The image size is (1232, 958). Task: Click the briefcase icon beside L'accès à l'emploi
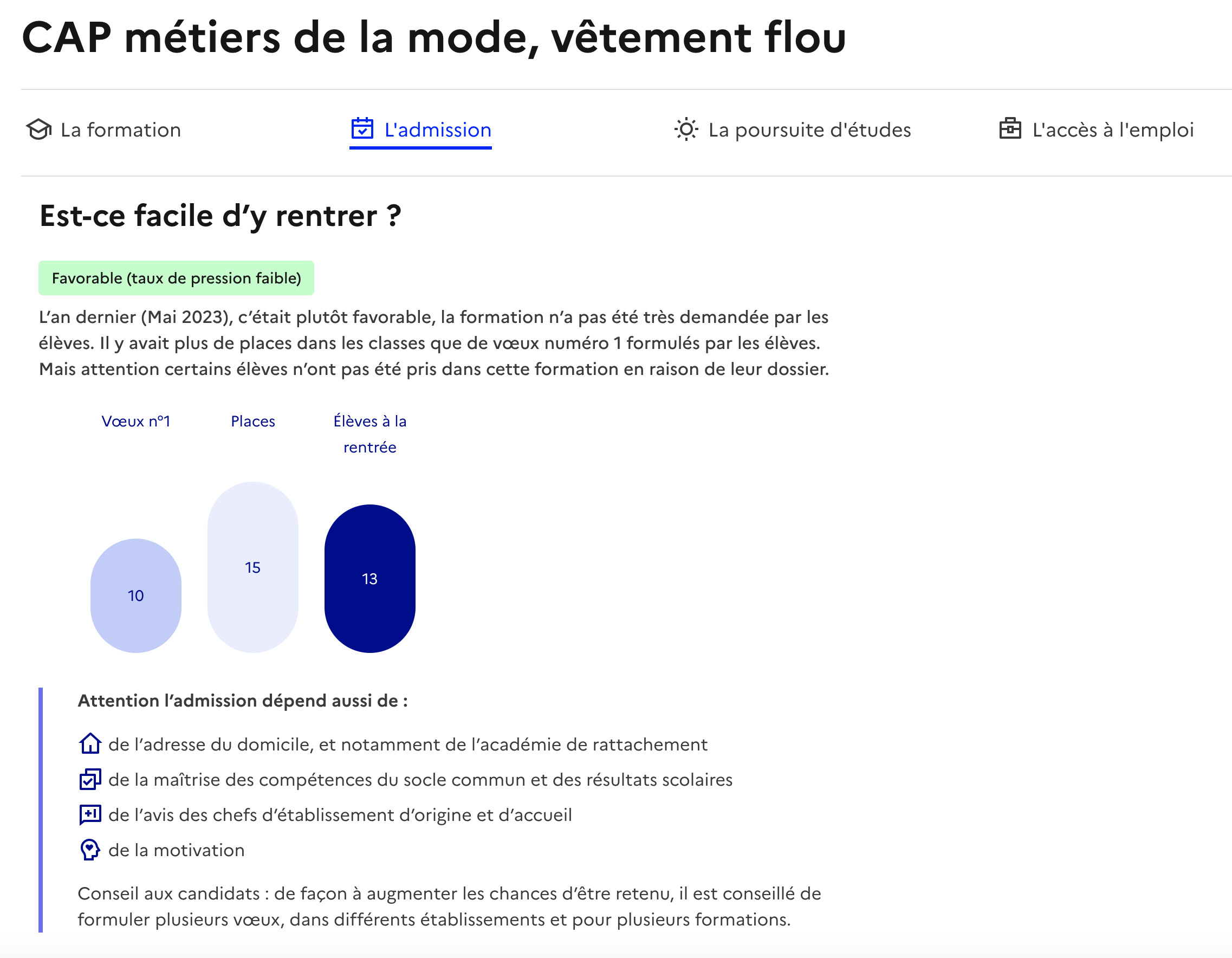1010,129
